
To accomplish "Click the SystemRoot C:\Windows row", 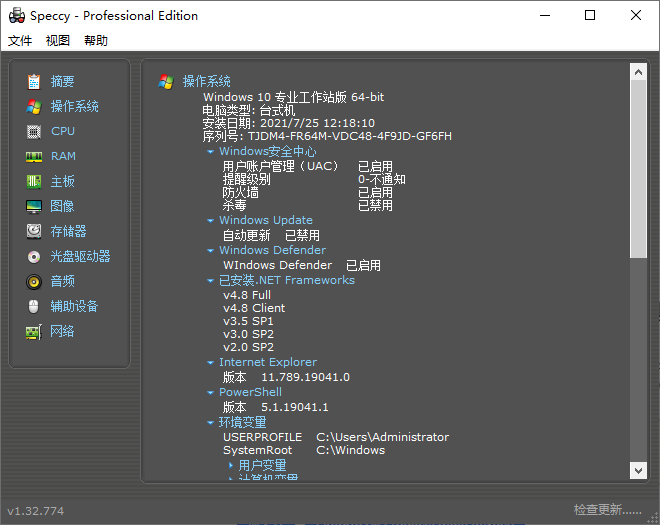I will click(304, 450).
